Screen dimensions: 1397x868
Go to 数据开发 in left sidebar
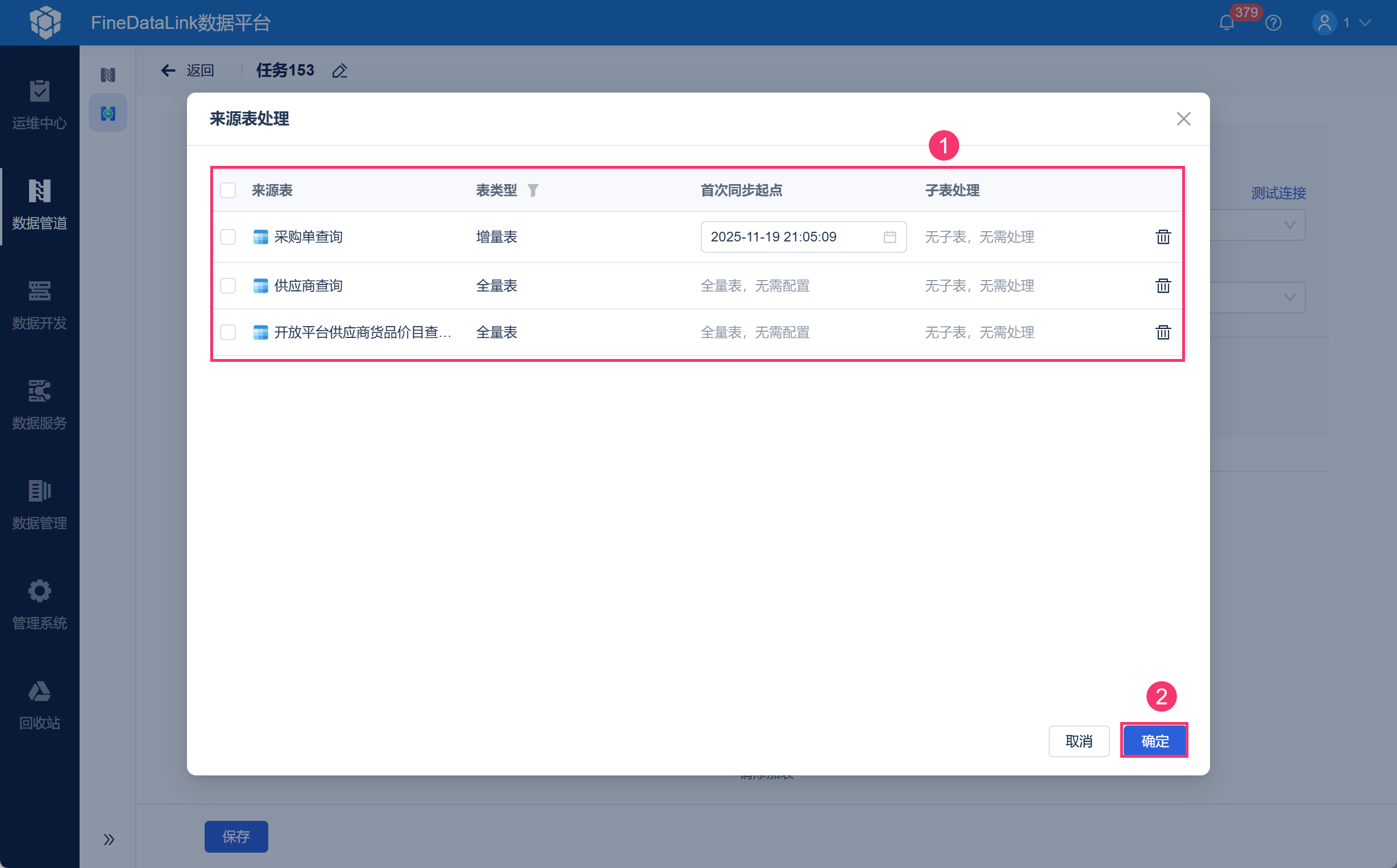pos(40,304)
